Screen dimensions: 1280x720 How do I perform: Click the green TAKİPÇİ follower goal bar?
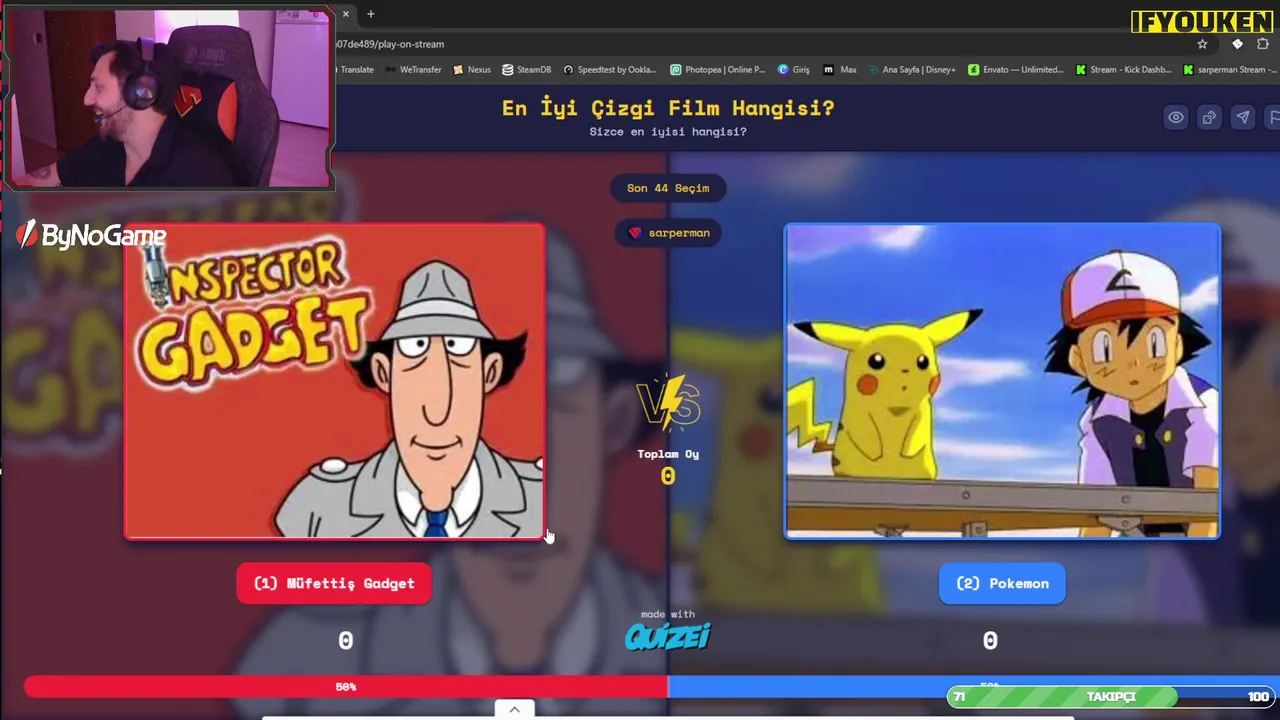pyautogui.click(x=1110, y=697)
